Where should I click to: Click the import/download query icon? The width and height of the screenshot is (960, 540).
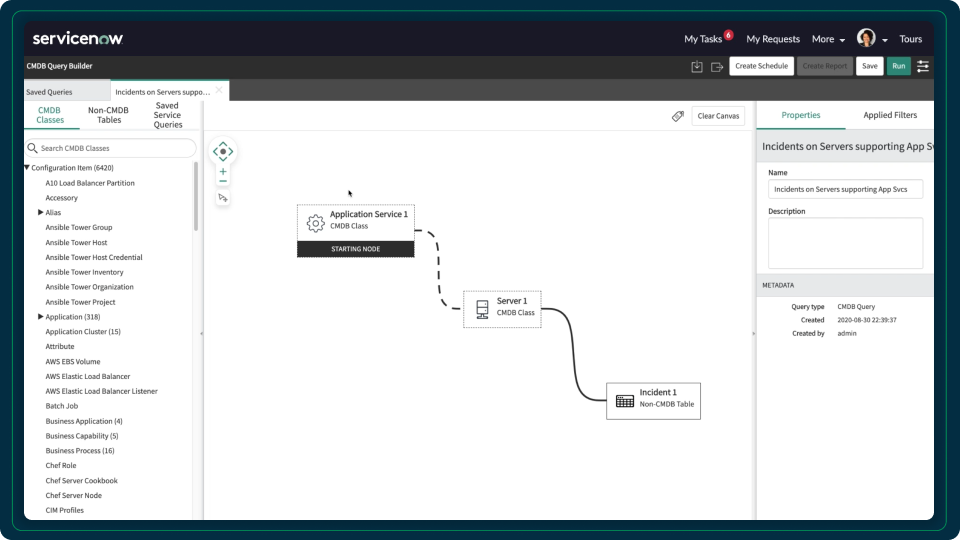click(x=697, y=66)
